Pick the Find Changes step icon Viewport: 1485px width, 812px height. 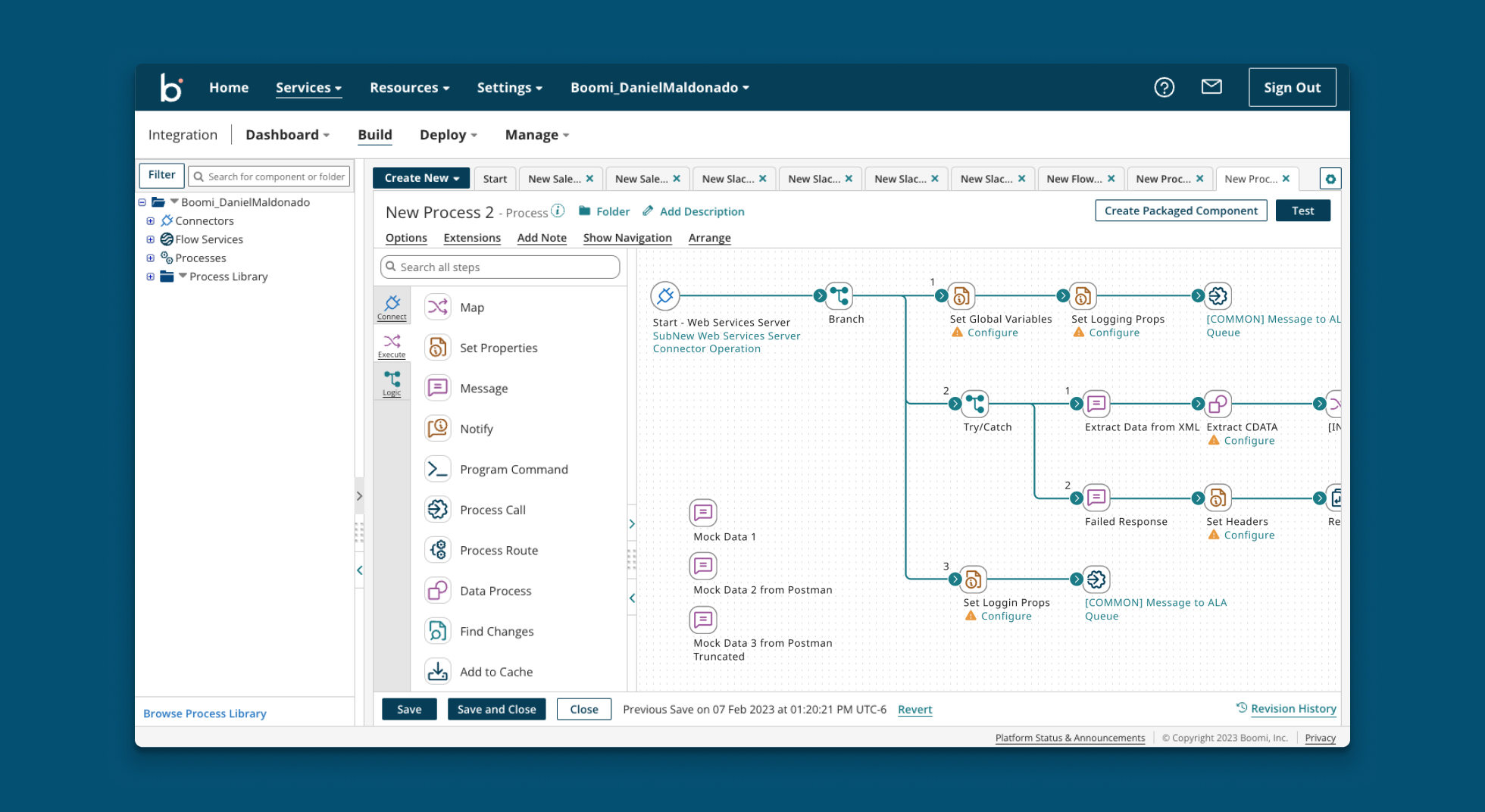438,631
